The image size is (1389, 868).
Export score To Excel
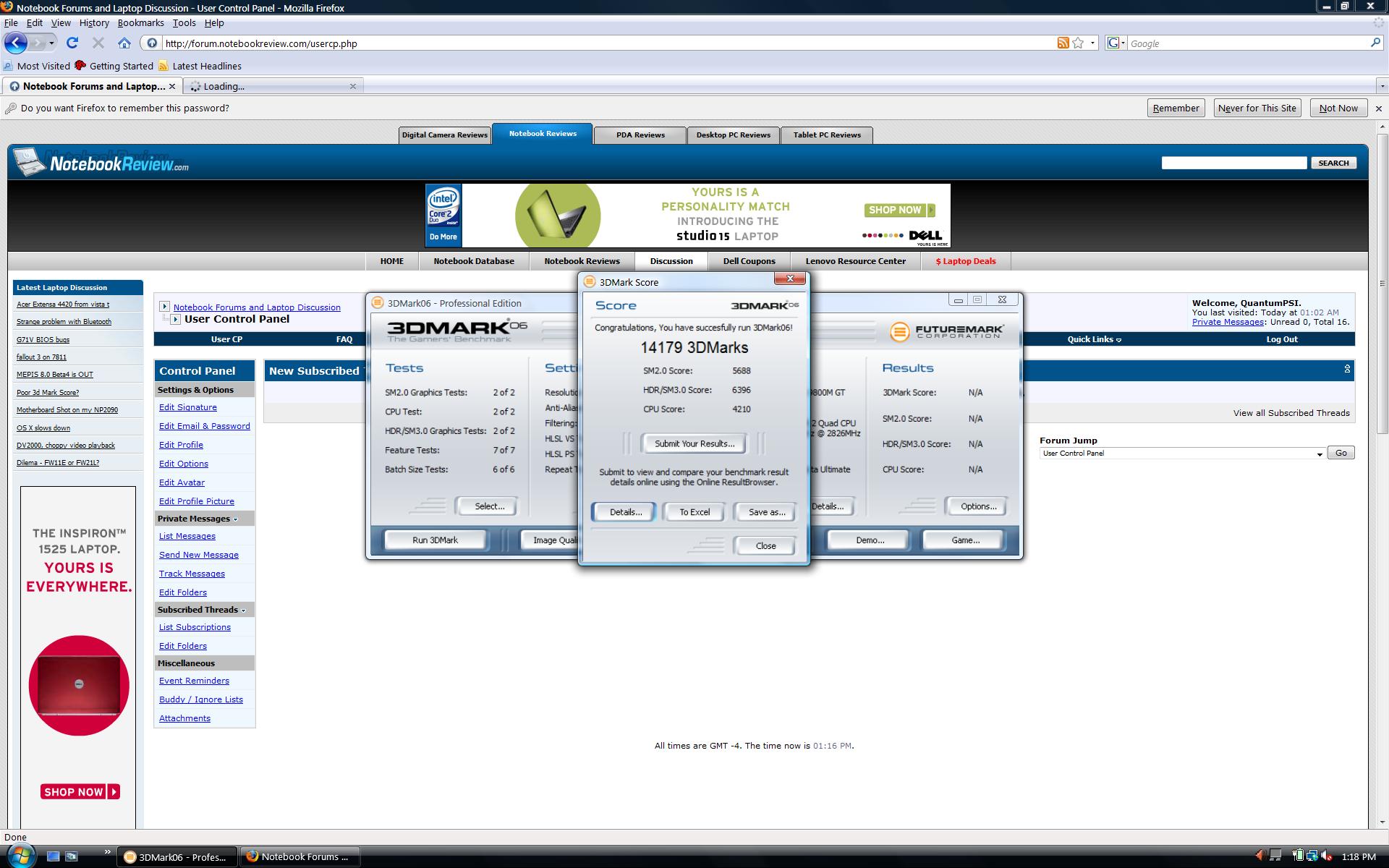(x=694, y=512)
